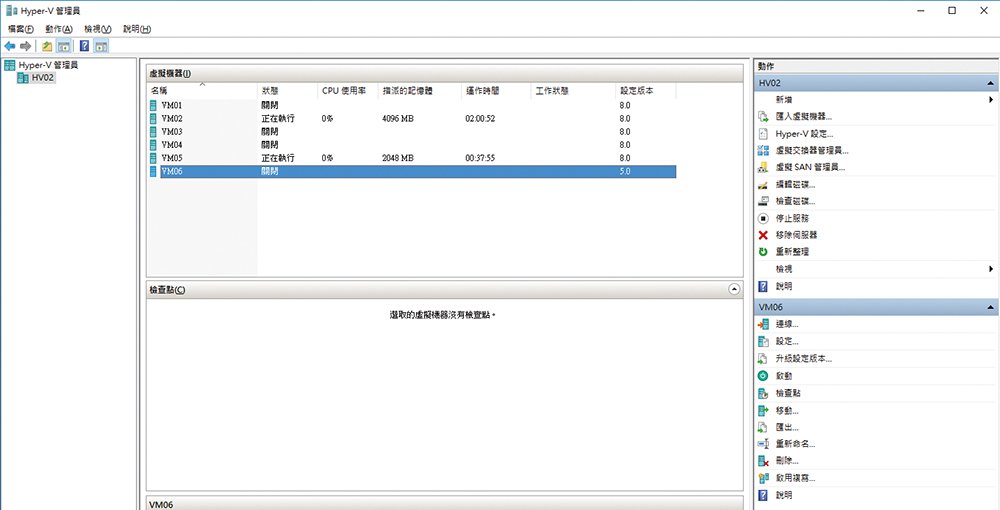Open the 檢視 (View) submenu in Actions pane
The width and height of the screenshot is (1000, 510).
tap(991, 269)
